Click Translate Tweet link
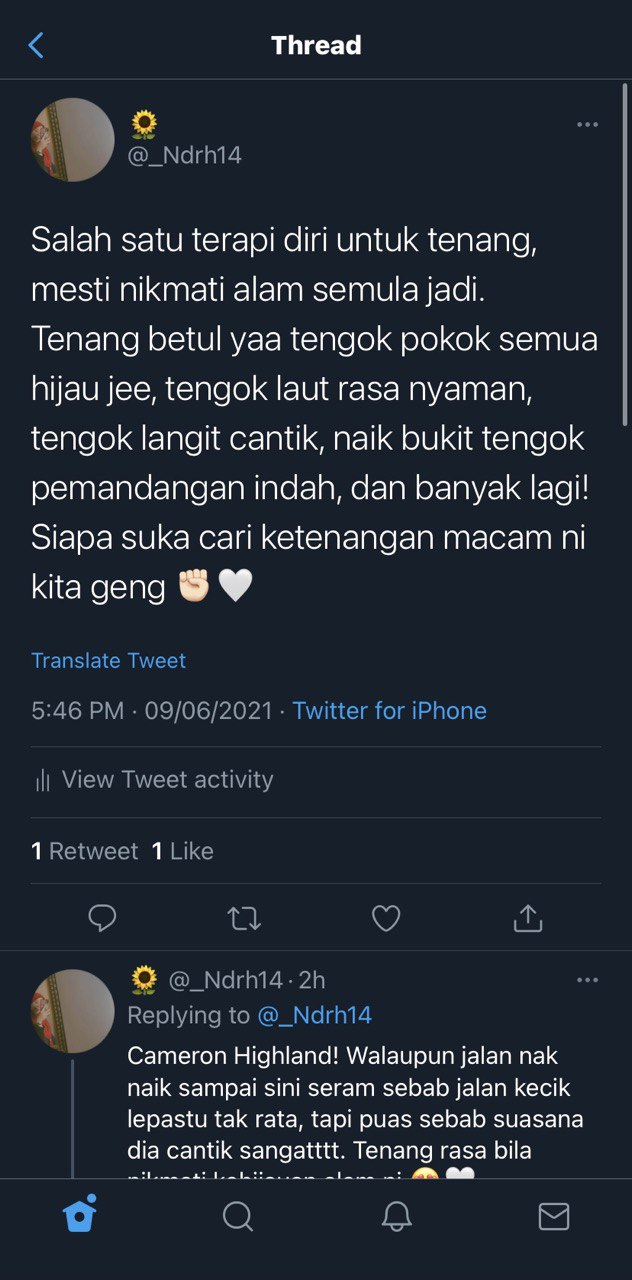This screenshot has height=1280, width=632. [108, 661]
